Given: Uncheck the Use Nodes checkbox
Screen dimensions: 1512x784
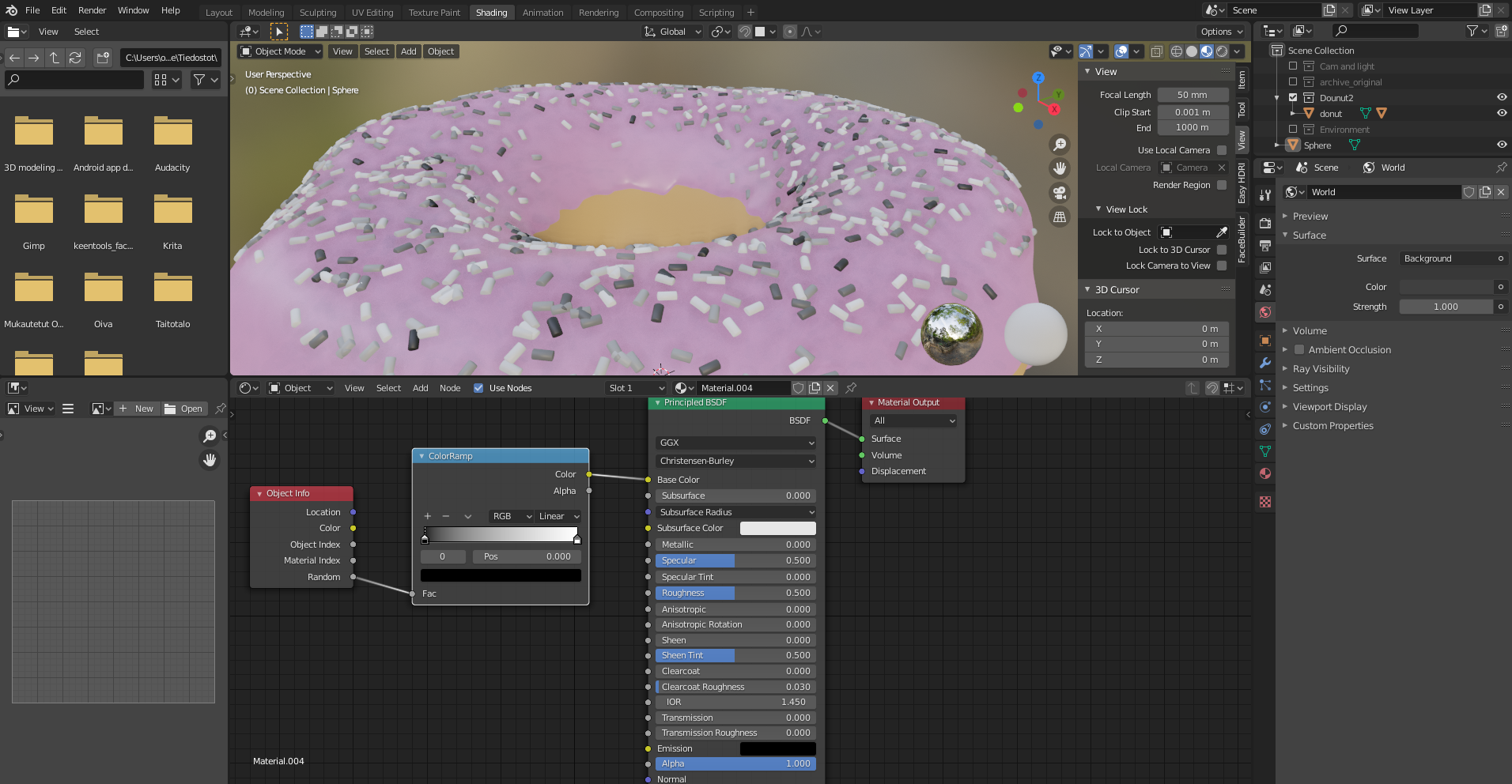Looking at the screenshot, I should pyautogui.click(x=478, y=388).
